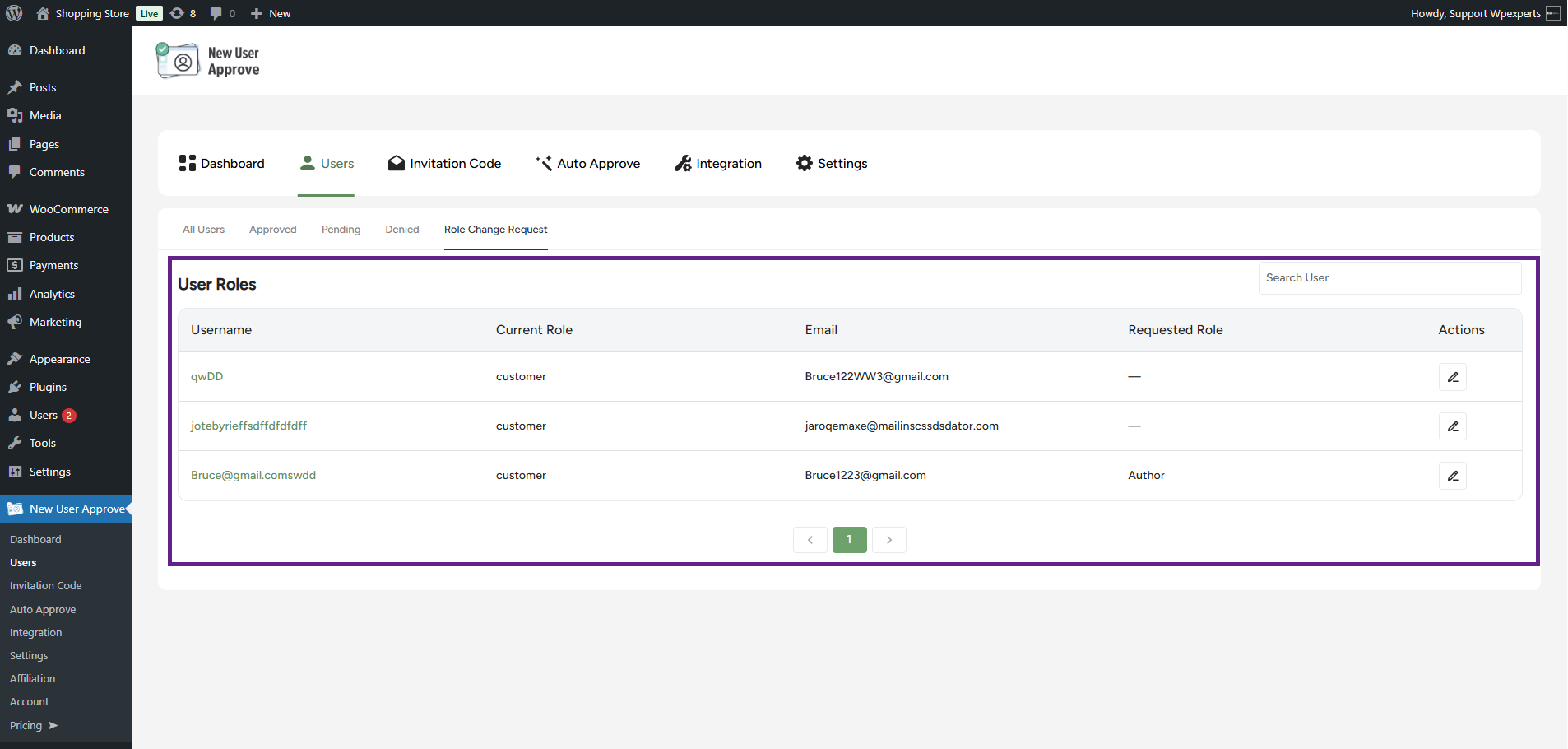Open the updates icon showing 8
Image resolution: width=1568 pixels, height=749 pixels.
183,13
